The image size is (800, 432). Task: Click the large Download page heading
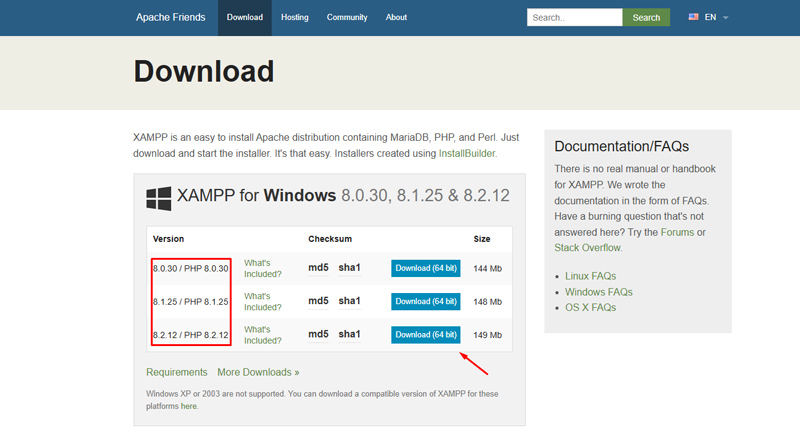click(x=204, y=71)
